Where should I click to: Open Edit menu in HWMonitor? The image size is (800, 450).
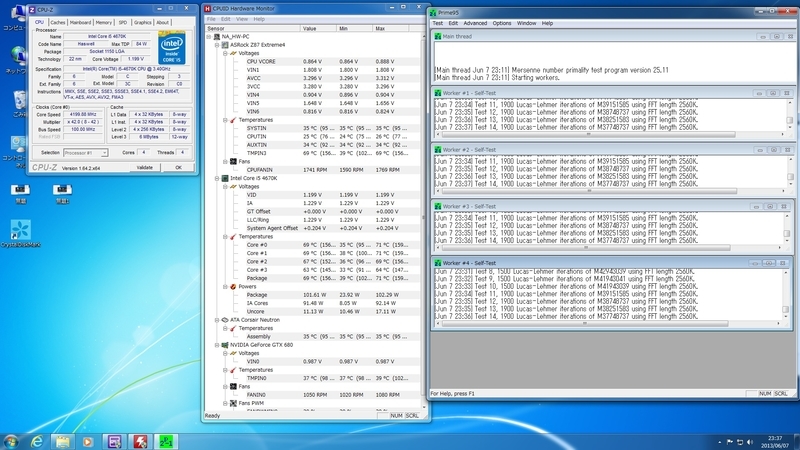tap(226, 19)
